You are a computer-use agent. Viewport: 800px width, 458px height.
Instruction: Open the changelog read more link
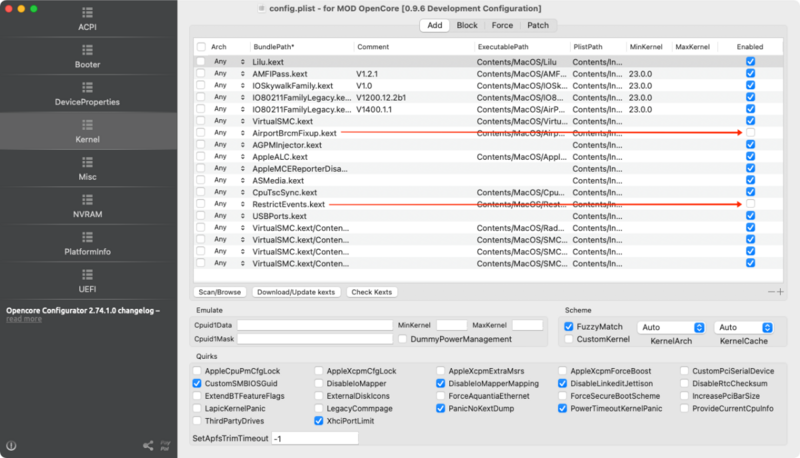(x=24, y=319)
